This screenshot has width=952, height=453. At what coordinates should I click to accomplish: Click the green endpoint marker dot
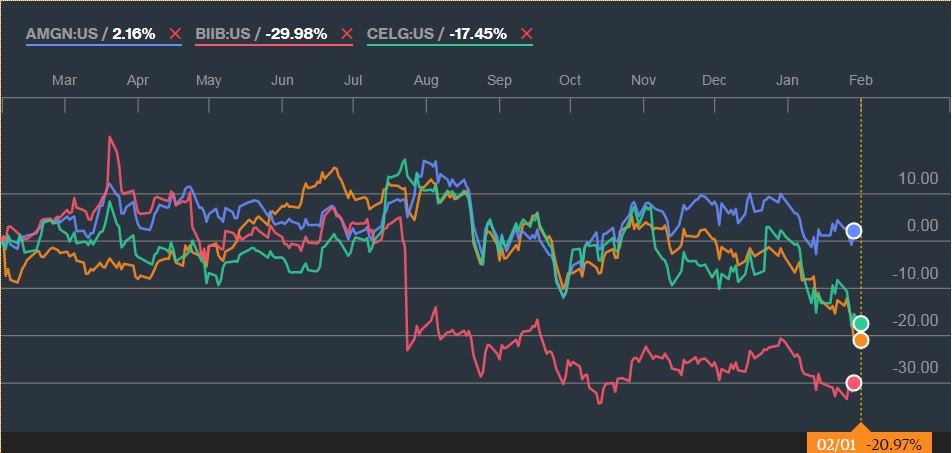click(x=861, y=323)
